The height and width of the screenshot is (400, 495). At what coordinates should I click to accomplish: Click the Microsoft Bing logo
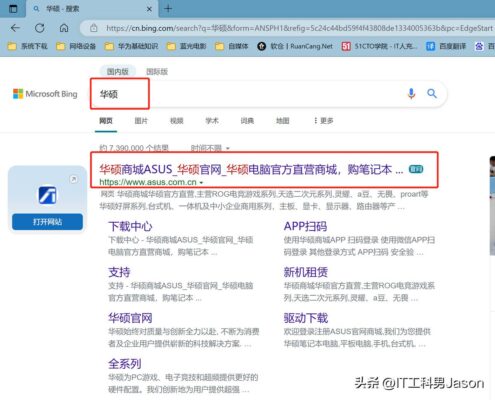tap(45, 94)
